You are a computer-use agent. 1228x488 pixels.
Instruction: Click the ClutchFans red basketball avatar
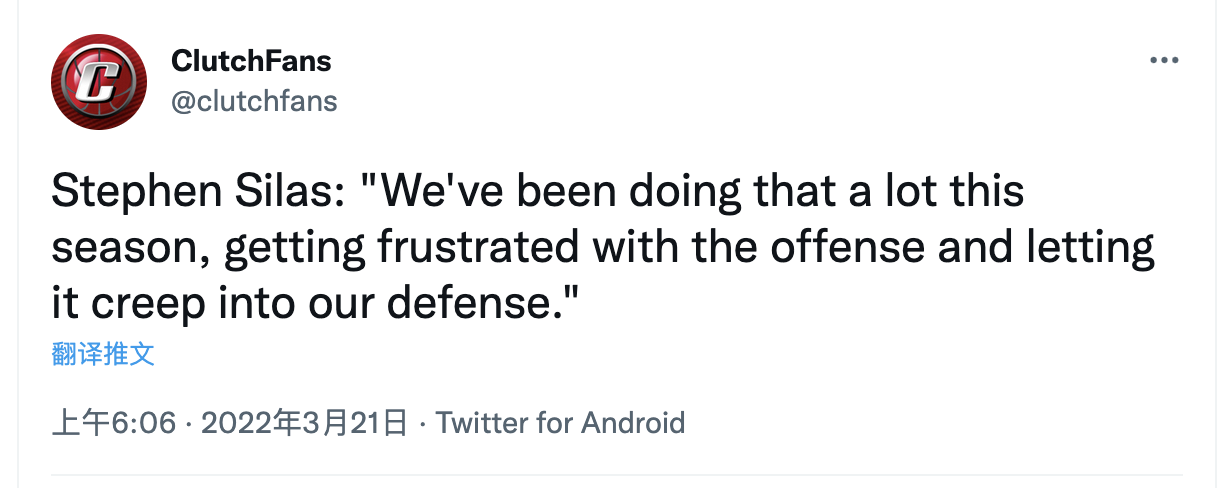coord(99,81)
